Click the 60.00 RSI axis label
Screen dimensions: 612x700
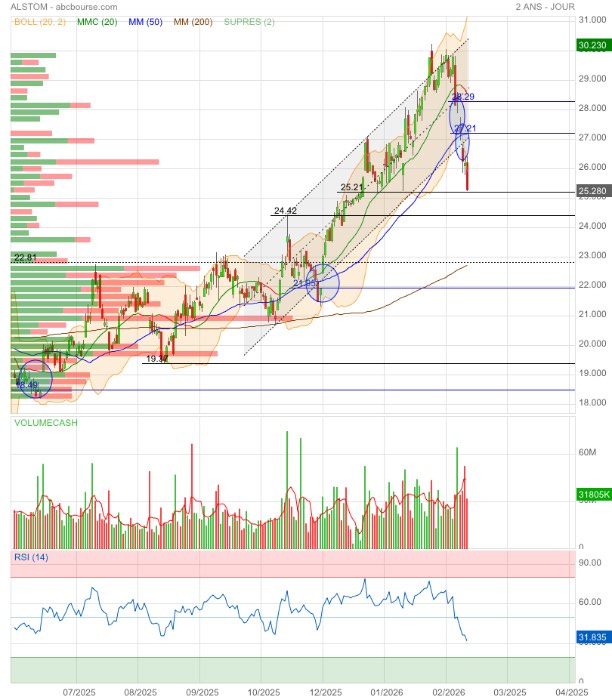[590, 602]
